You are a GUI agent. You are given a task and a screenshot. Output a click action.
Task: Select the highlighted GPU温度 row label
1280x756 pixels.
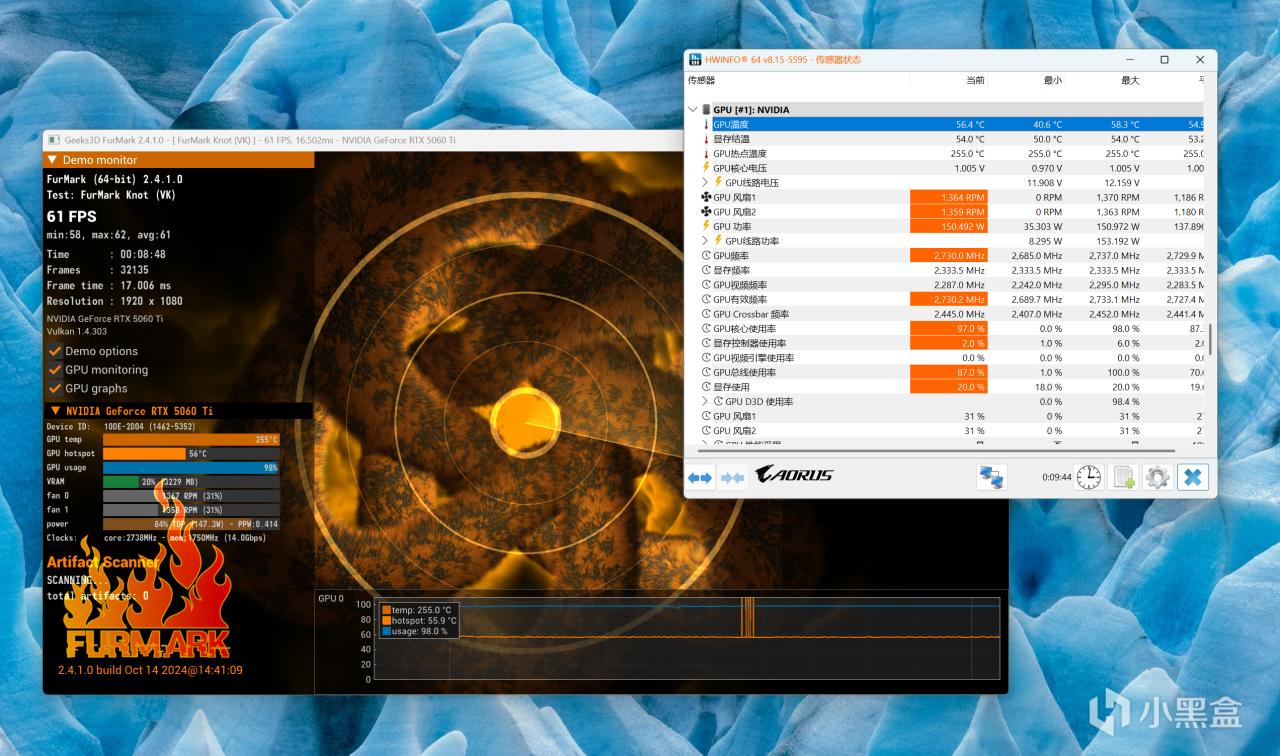(731, 125)
